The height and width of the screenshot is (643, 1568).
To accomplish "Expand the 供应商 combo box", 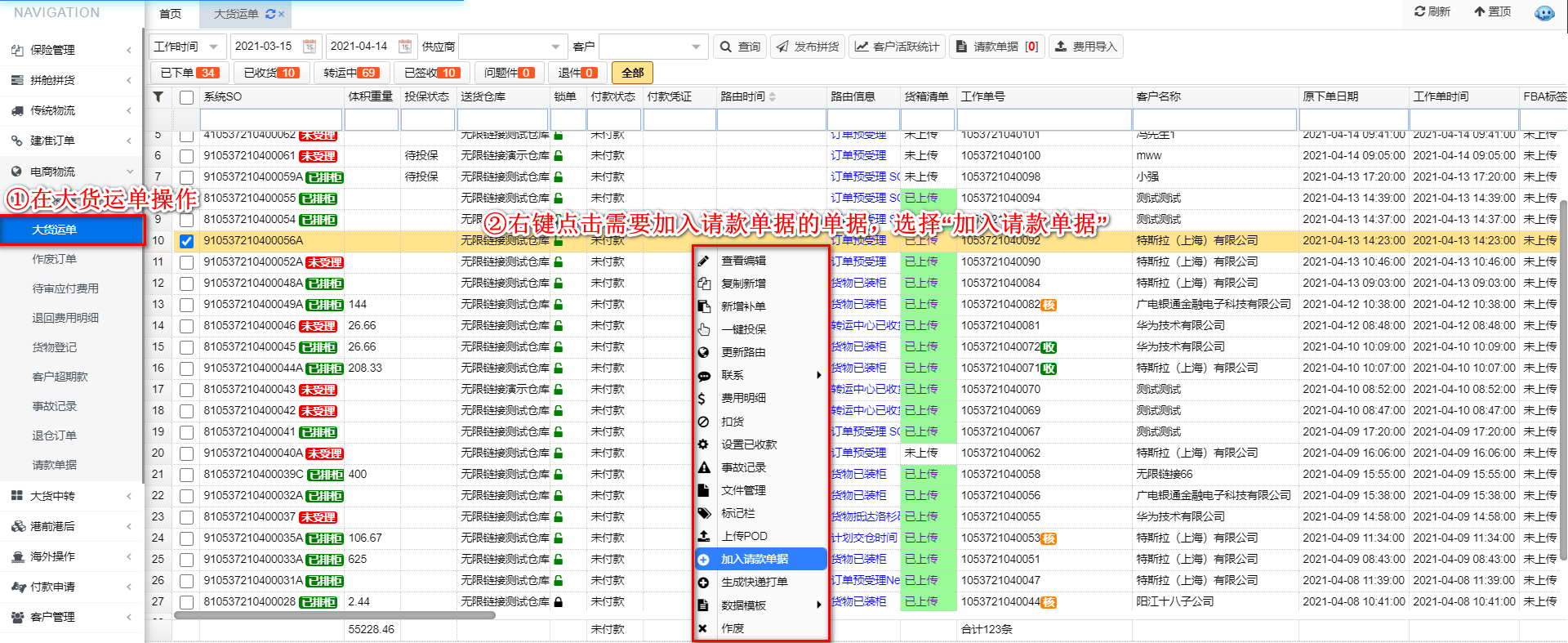I will tap(555, 47).
